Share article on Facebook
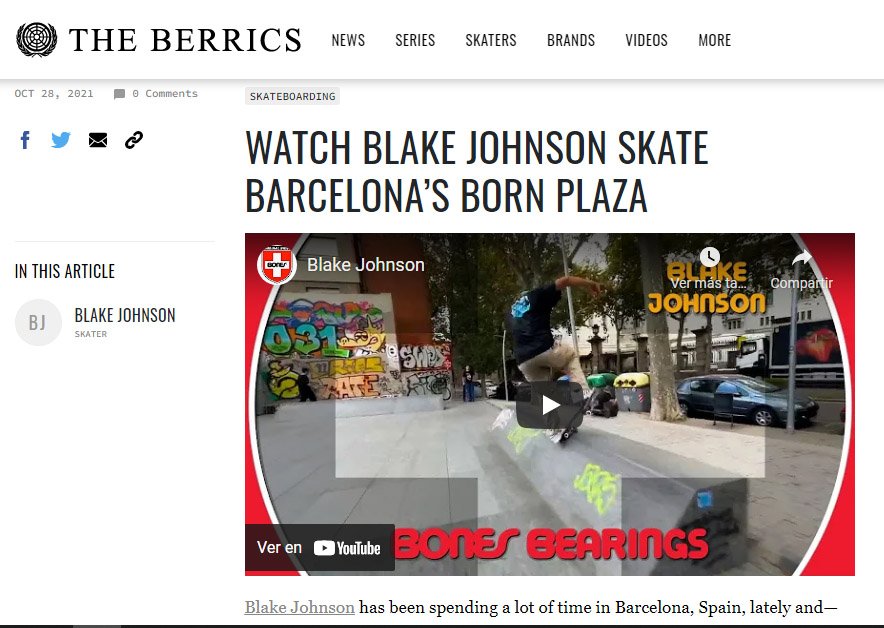 click(25, 140)
